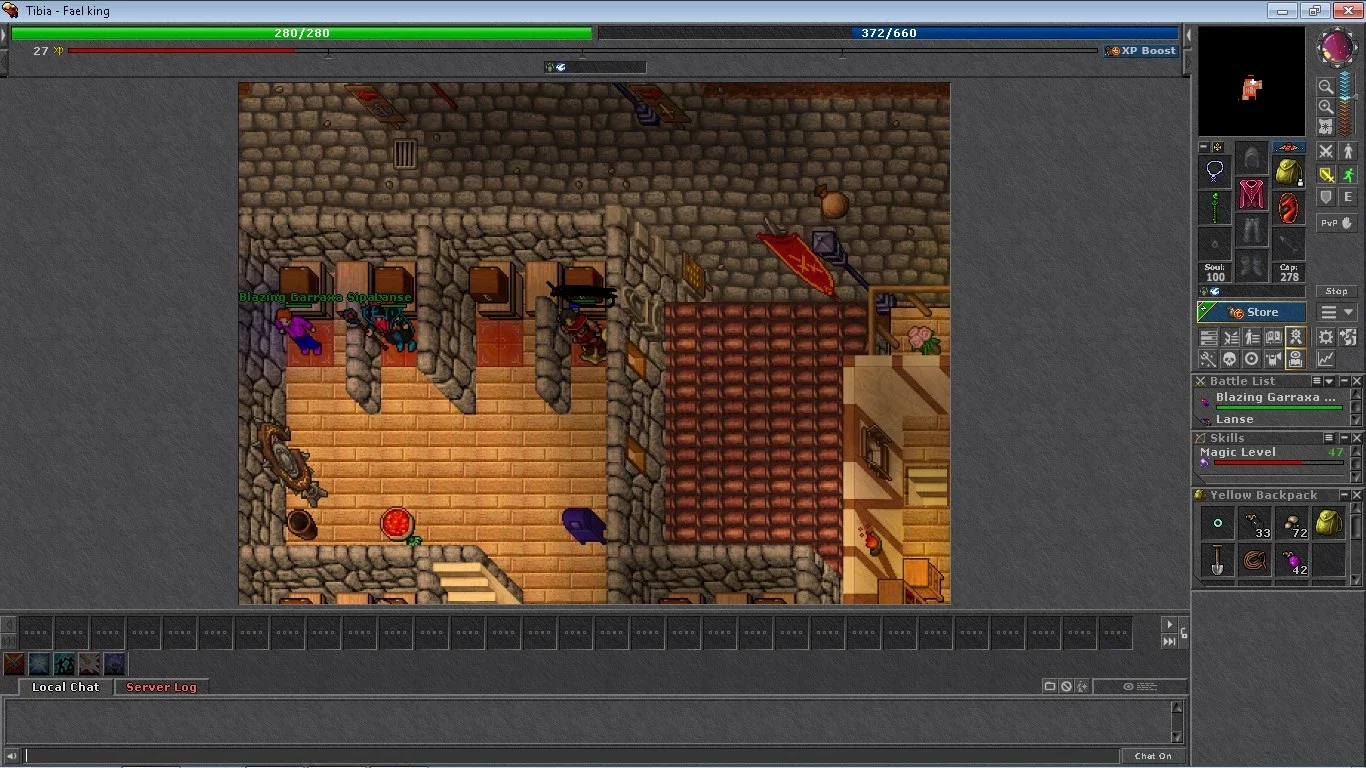Select full defense shield mode
Screen dimensions: 1366x768
click(1325, 198)
